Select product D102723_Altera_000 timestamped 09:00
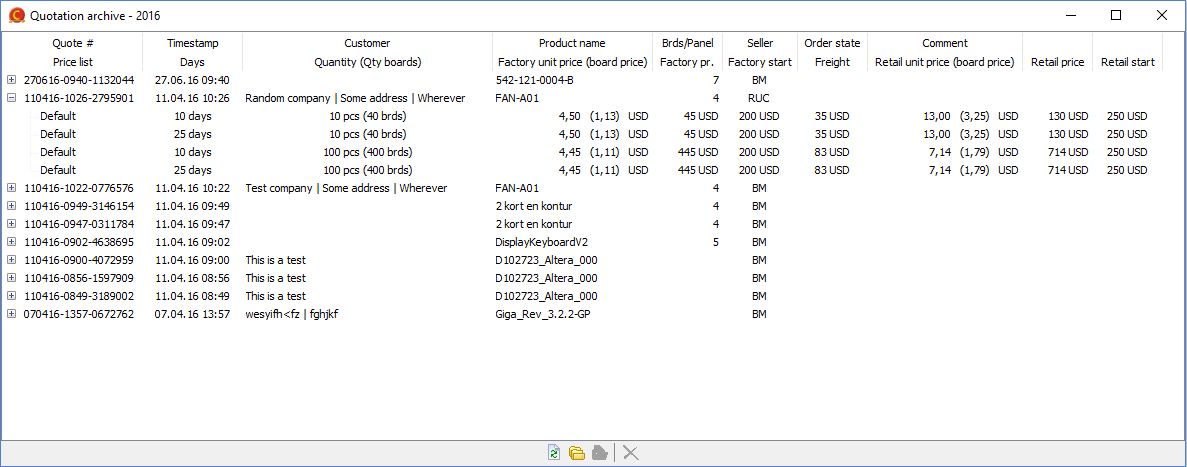Screen dimensions: 1187x467 tap(546, 260)
